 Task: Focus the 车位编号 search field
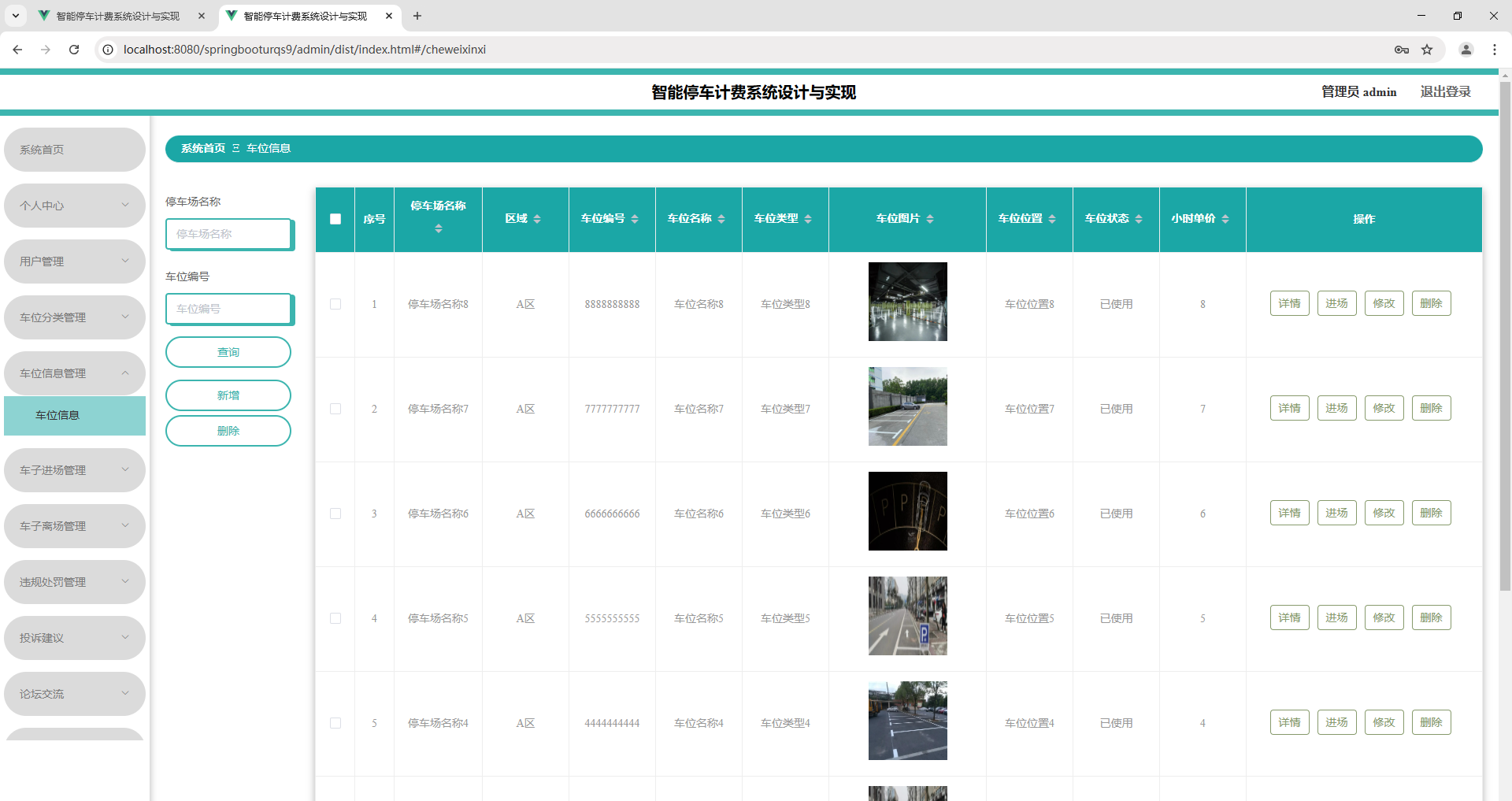coord(229,309)
